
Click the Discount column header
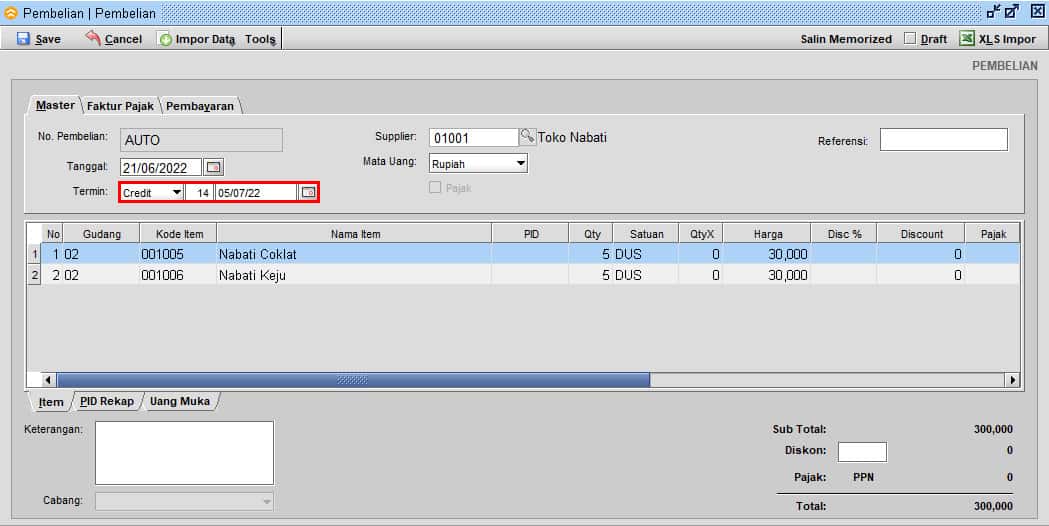point(921,234)
